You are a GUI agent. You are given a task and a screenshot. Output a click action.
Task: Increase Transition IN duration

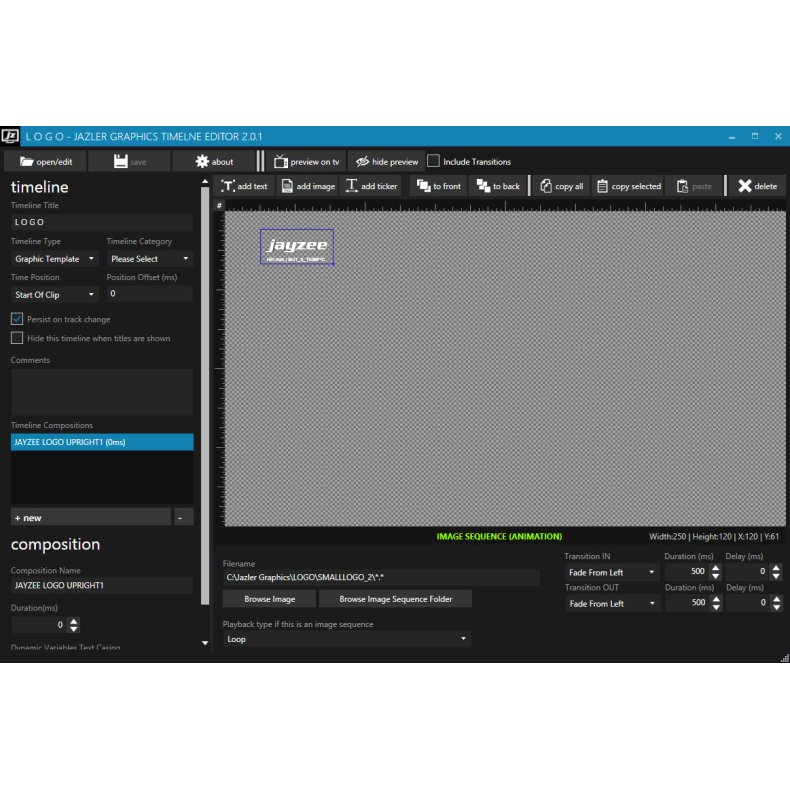715,568
